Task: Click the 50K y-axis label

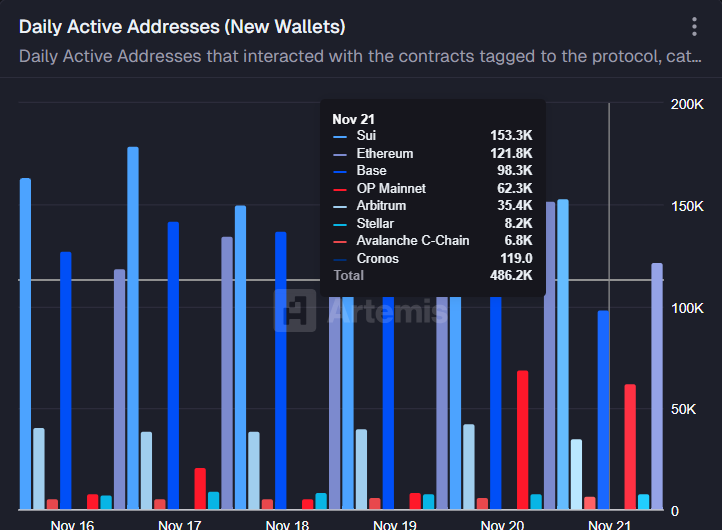Action: (683, 409)
